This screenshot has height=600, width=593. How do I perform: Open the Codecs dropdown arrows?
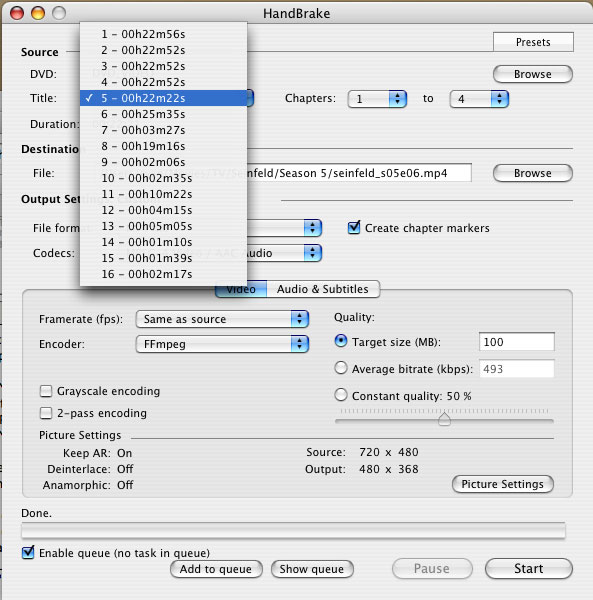pyautogui.click(x=313, y=253)
